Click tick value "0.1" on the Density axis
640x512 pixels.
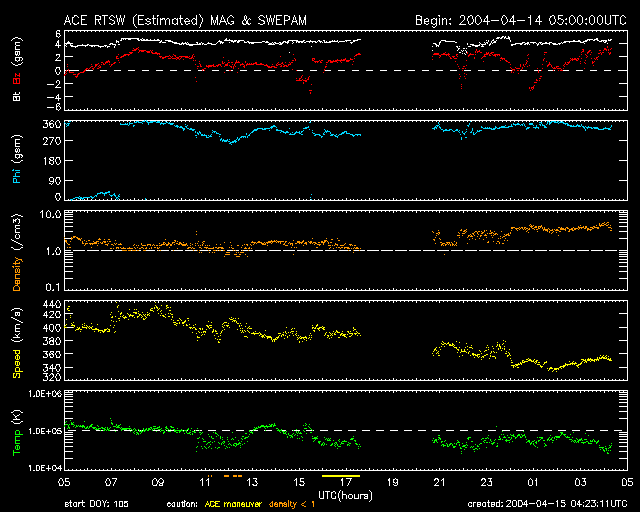point(53,287)
